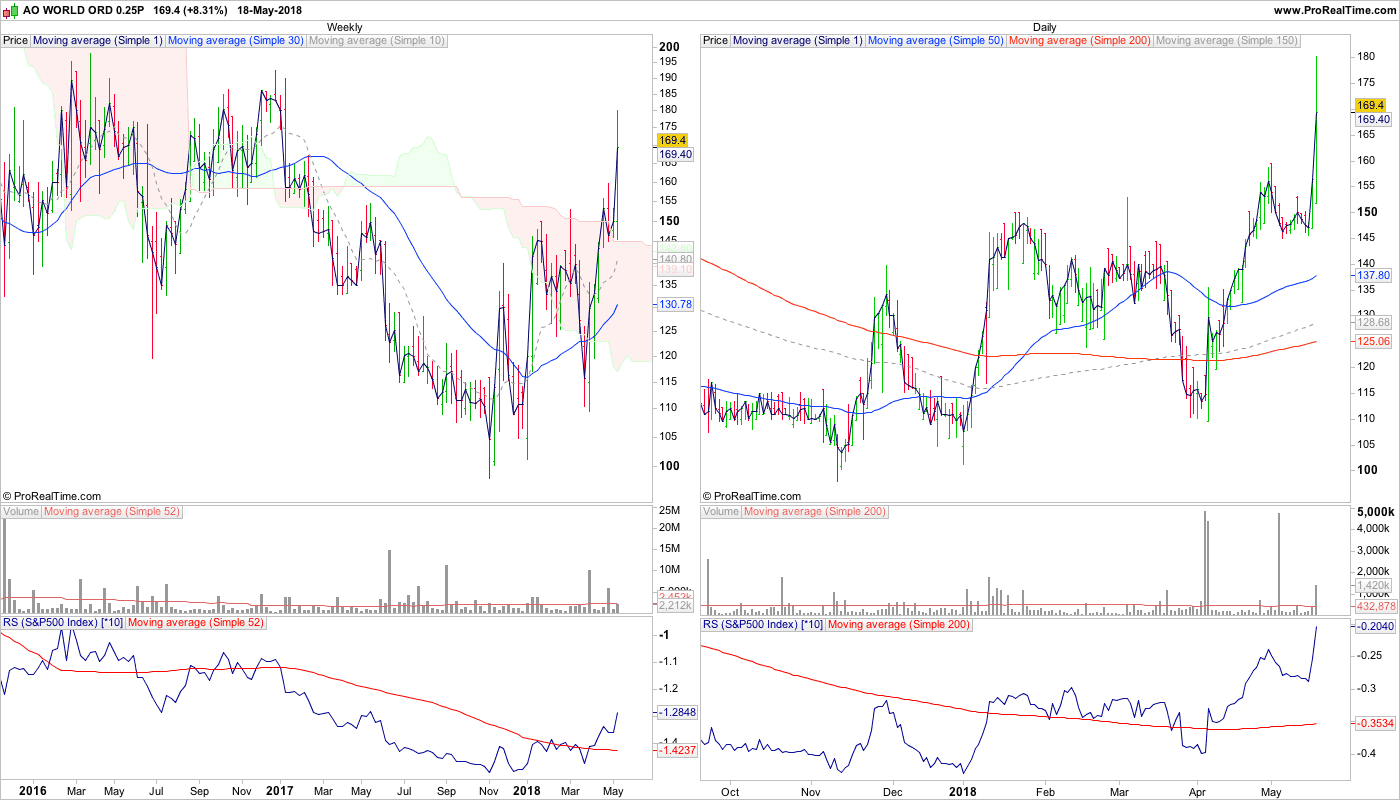Viewport: 1400px width, 800px height.
Task: Click the Price label on the Weekly chart
Action: (x=16, y=41)
